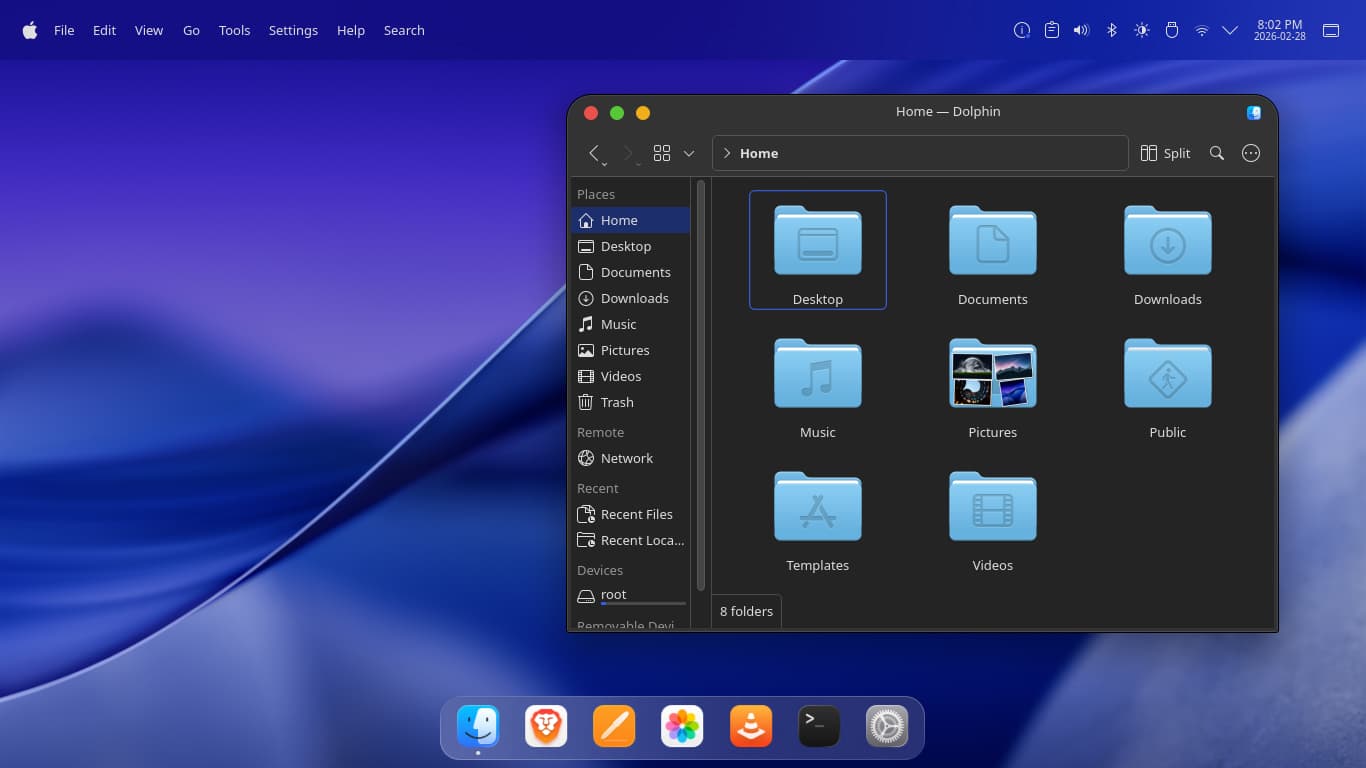The height and width of the screenshot is (768, 1366).
Task: Toggle Split view in Dolphin toolbar
Action: pos(1165,153)
